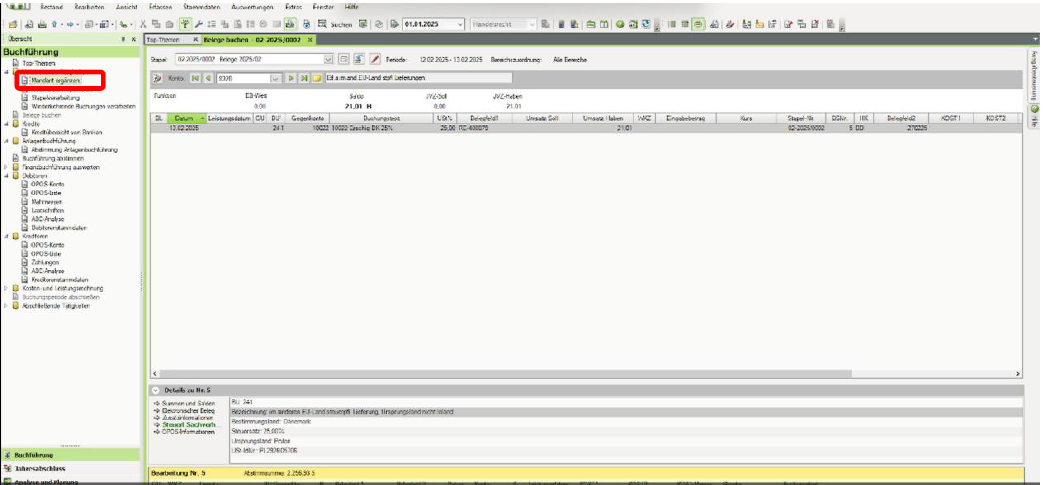Open the Auswertungen menu

[250, 7]
